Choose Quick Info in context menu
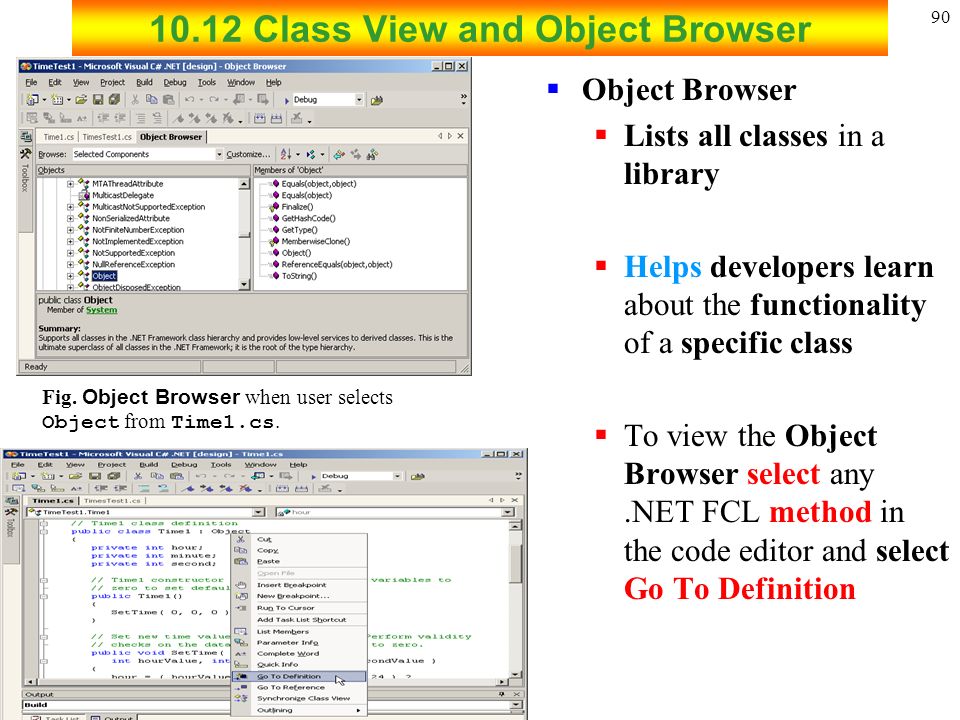 point(299,664)
